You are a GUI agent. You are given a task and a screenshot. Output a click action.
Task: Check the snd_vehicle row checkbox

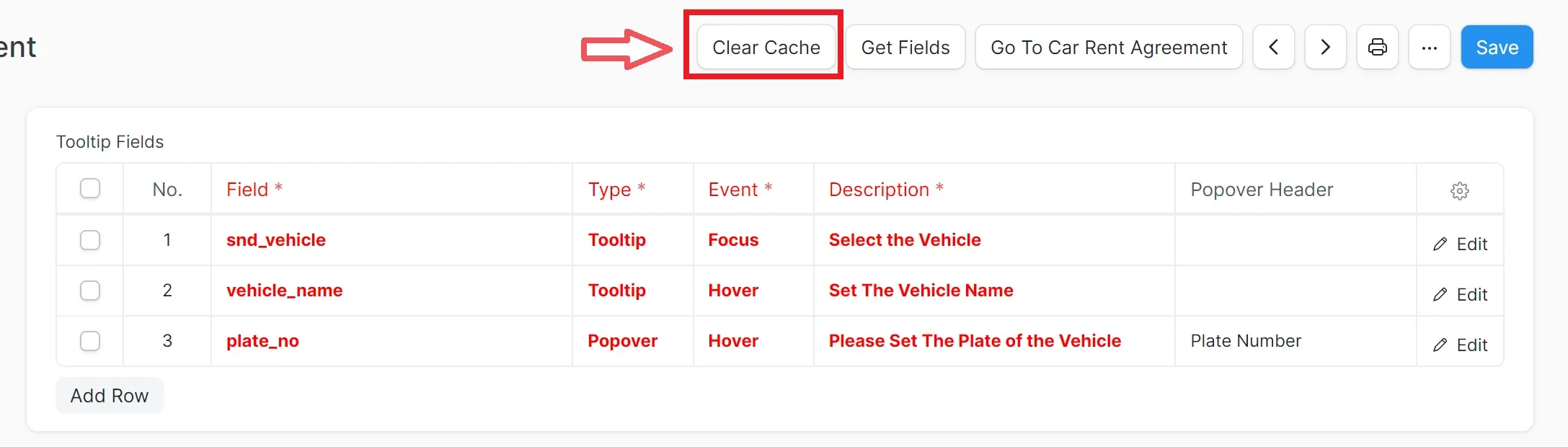tap(90, 240)
